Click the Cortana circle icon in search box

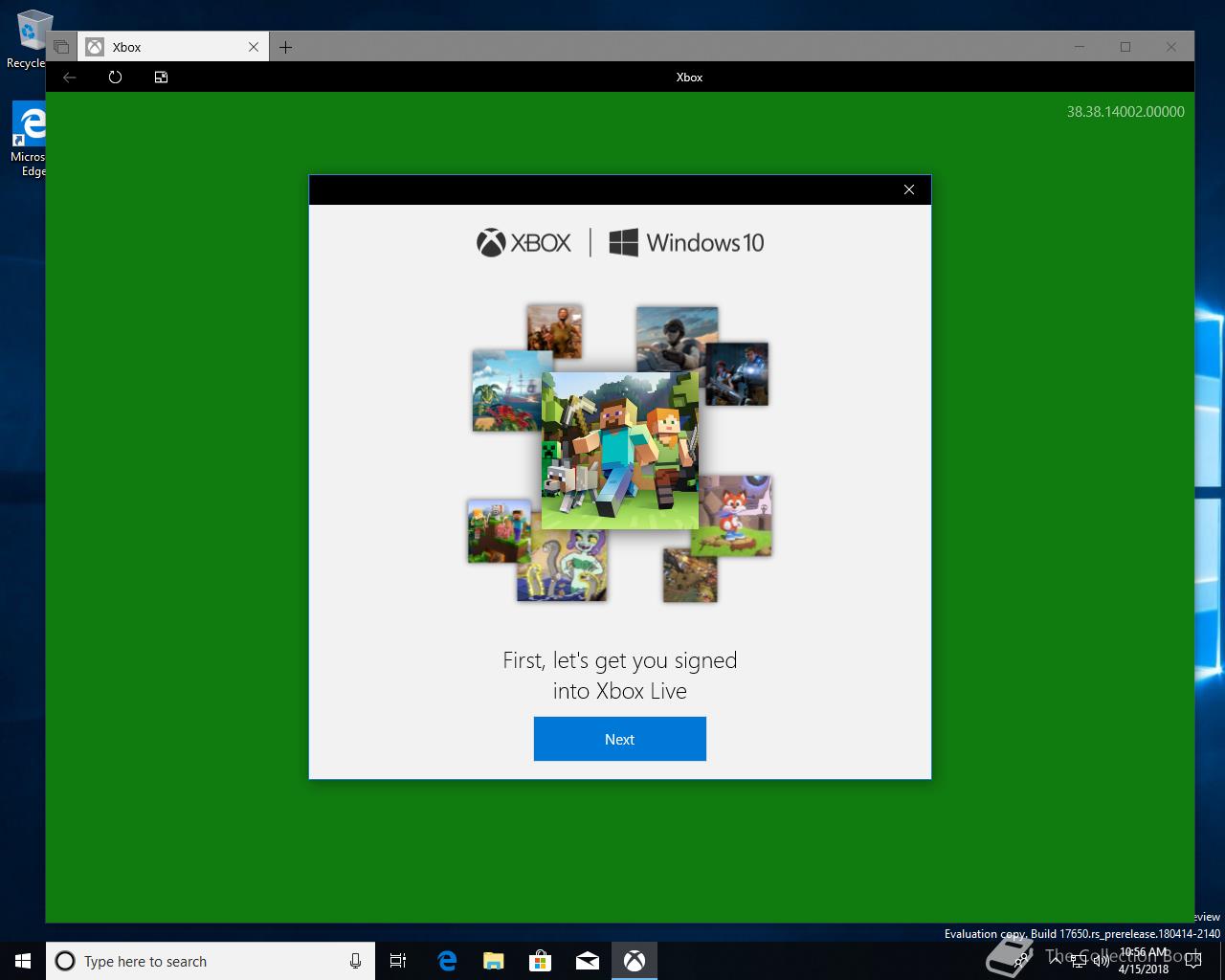[x=65, y=961]
